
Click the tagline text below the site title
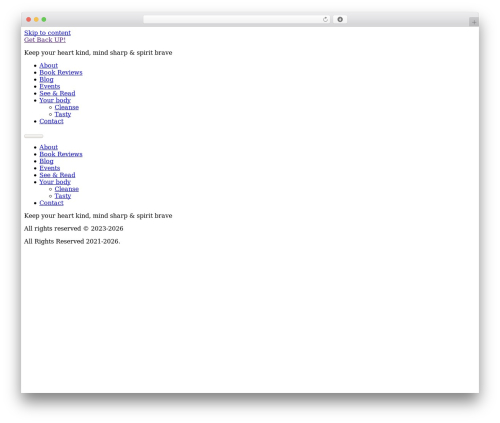point(98,53)
